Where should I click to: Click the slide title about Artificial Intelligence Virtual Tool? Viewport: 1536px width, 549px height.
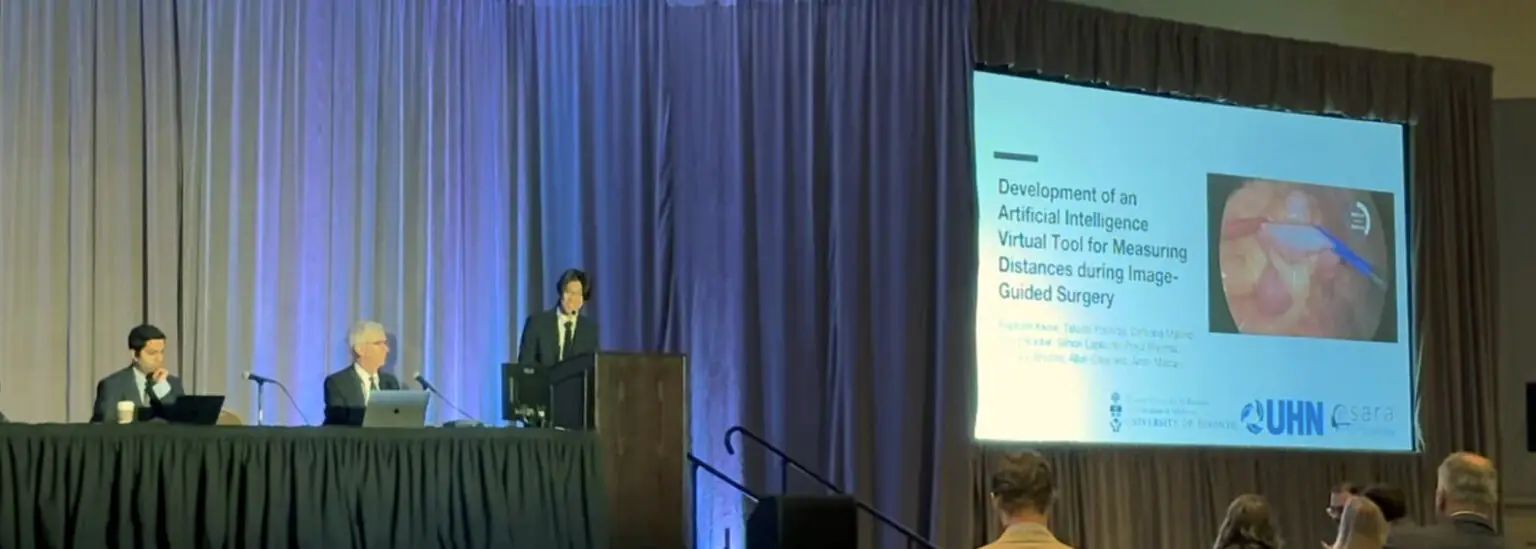pyautogui.click(x=1090, y=243)
